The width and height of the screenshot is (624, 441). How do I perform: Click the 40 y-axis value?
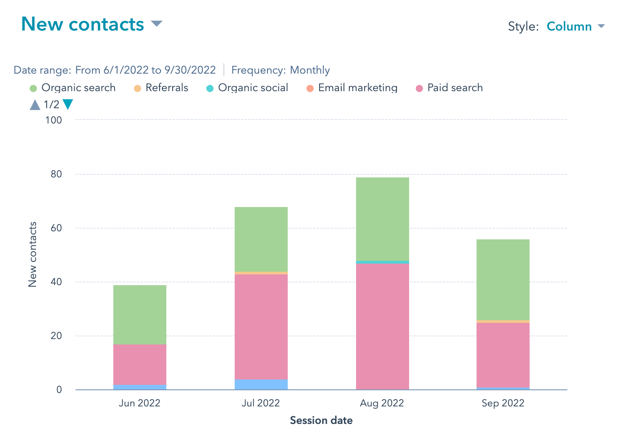(x=56, y=282)
